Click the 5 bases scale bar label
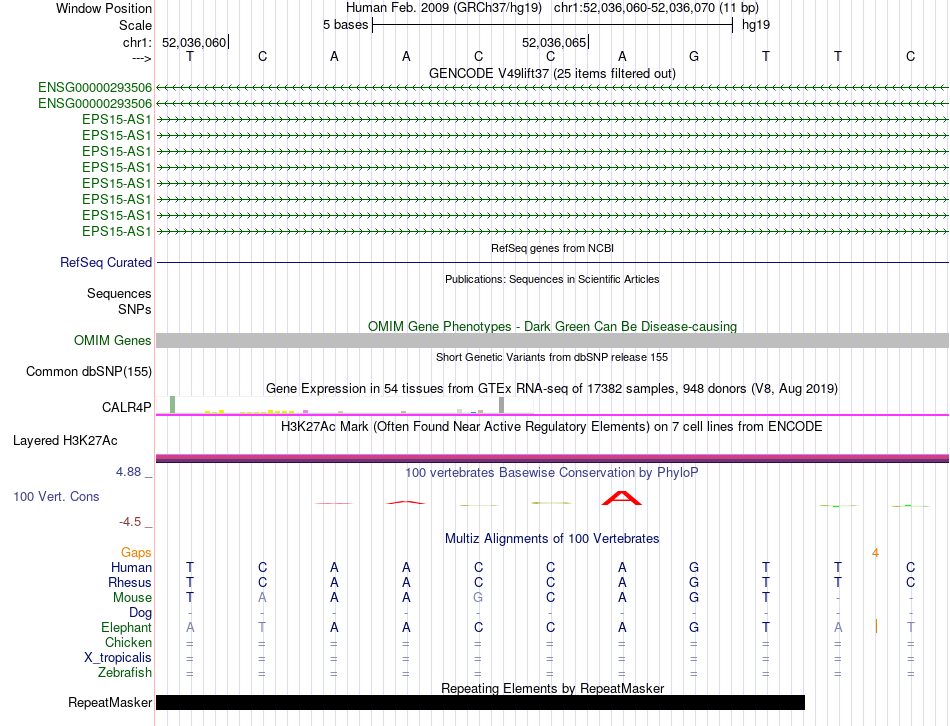This screenshot has height=726, width=950. [x=345, y=25]
